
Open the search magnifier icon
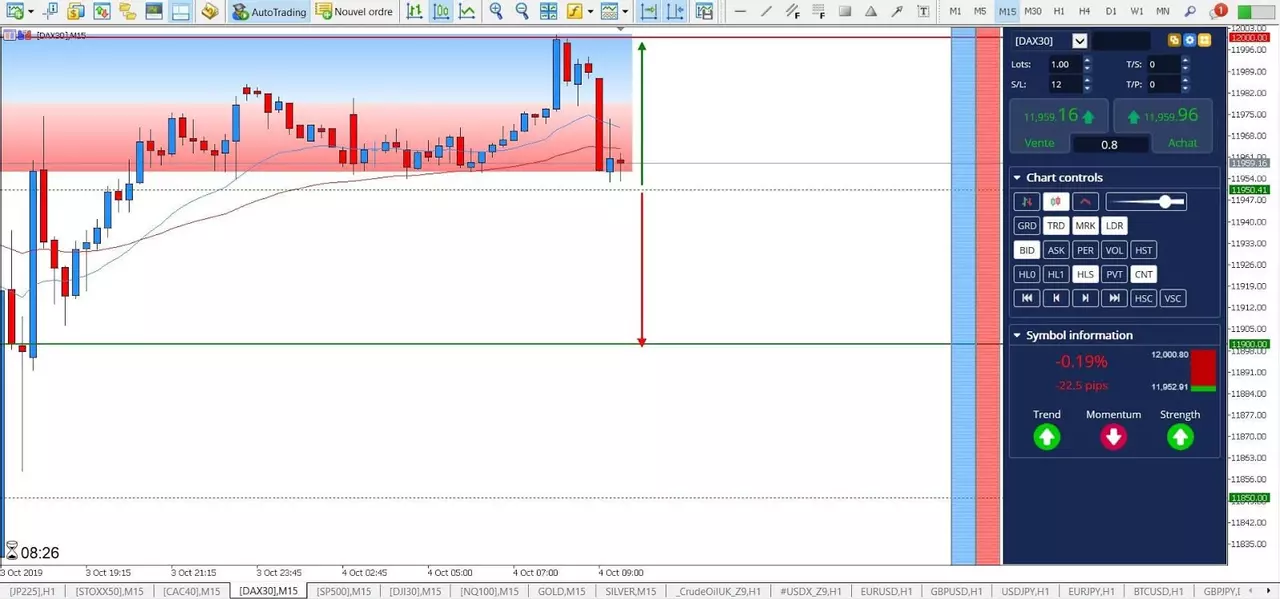pos(1190,11)
